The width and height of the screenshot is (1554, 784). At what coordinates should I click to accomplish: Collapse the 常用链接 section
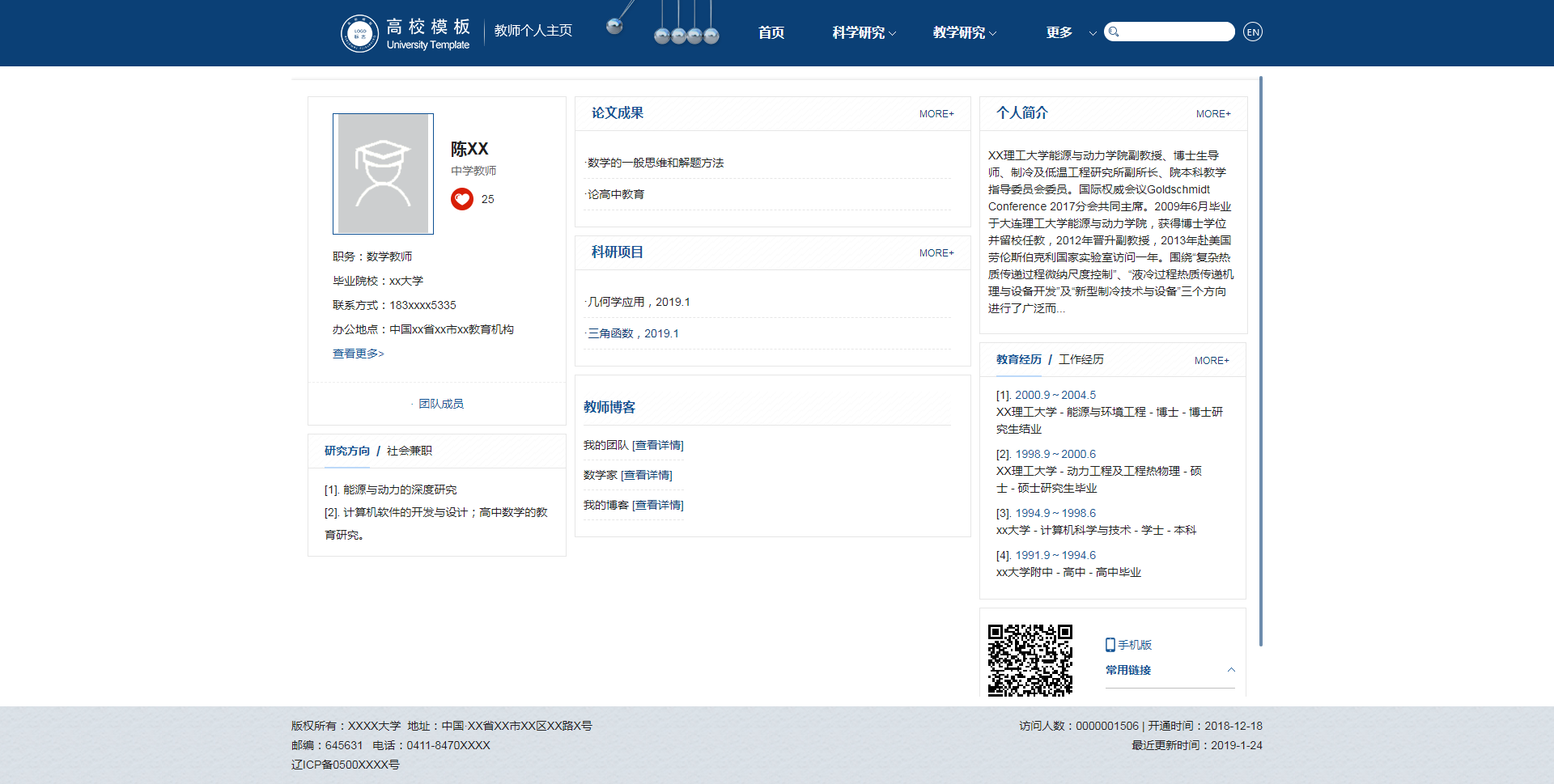coord(1231,670)
